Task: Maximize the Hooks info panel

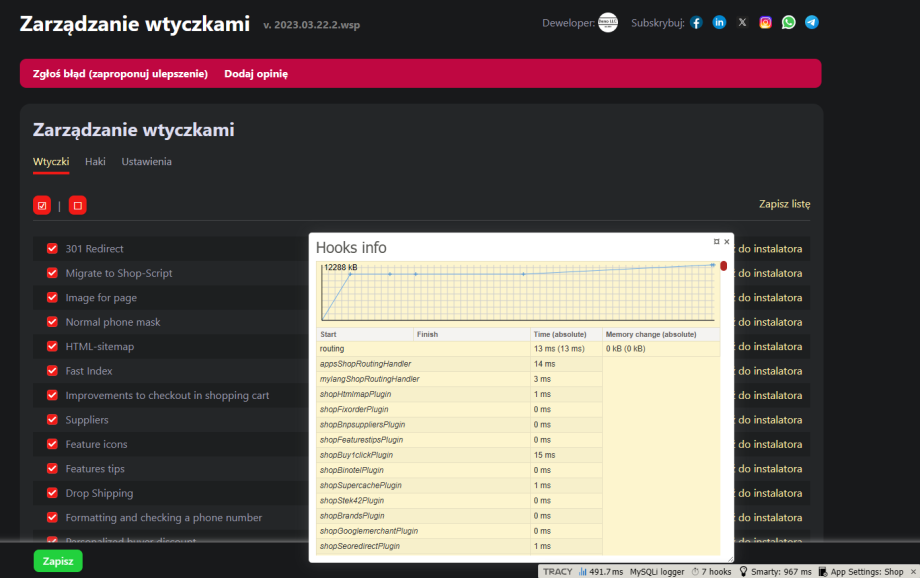Action: tap(716, 242)
